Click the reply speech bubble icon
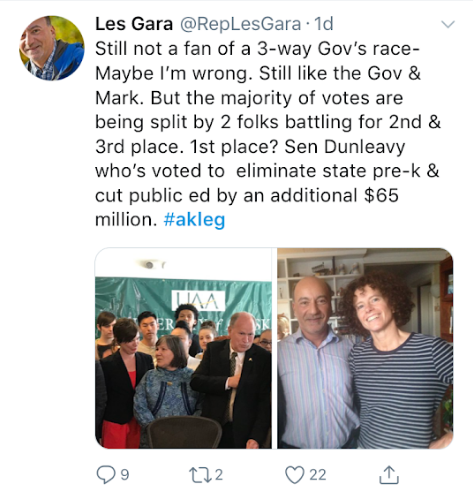Viewport: 473px width, 495px height. (106, 474)
